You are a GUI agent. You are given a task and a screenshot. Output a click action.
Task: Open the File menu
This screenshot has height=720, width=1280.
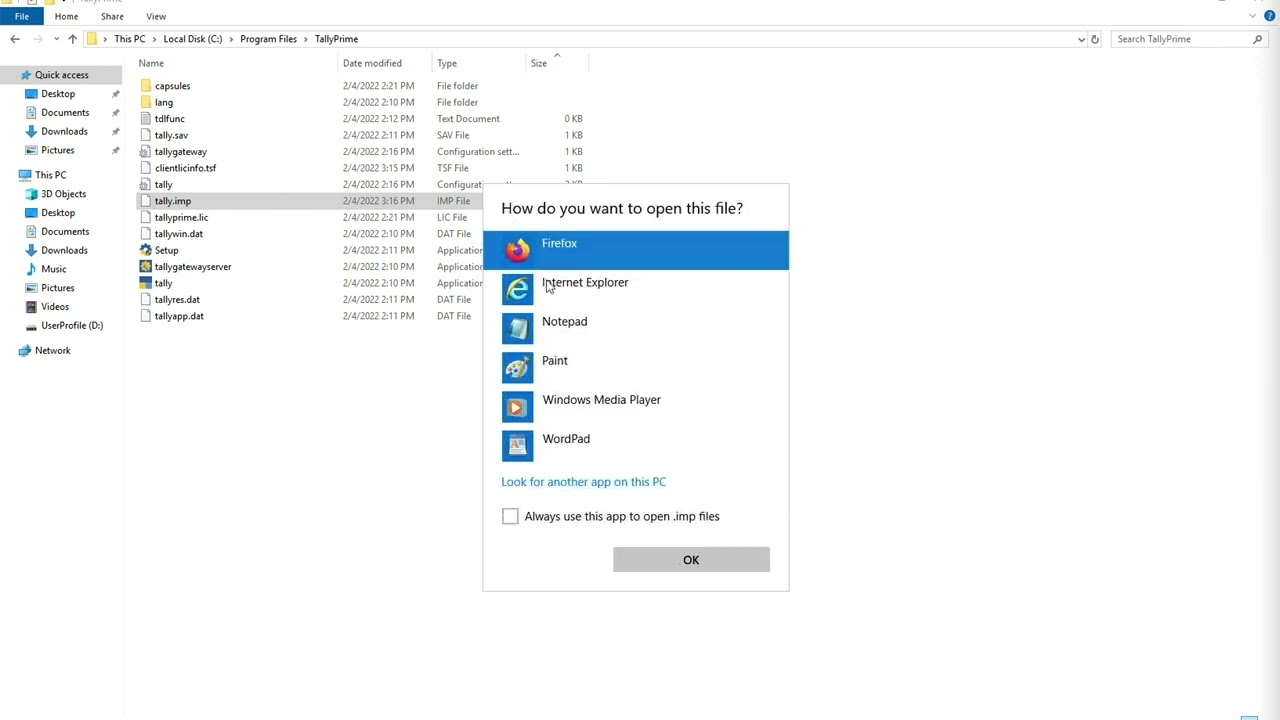[x=21, y=16]
